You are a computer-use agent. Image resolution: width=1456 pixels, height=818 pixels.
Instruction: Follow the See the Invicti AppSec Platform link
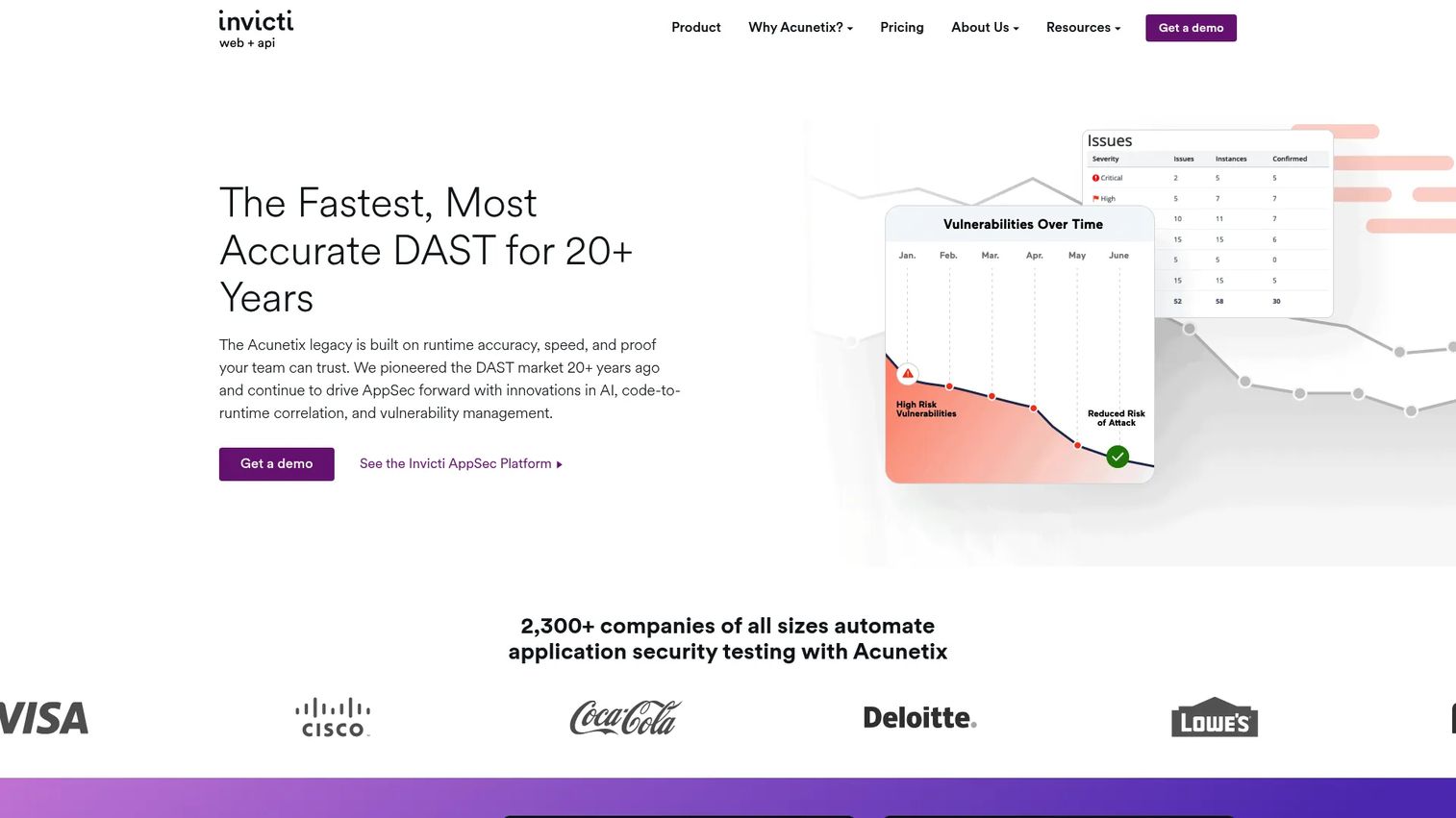461,464
